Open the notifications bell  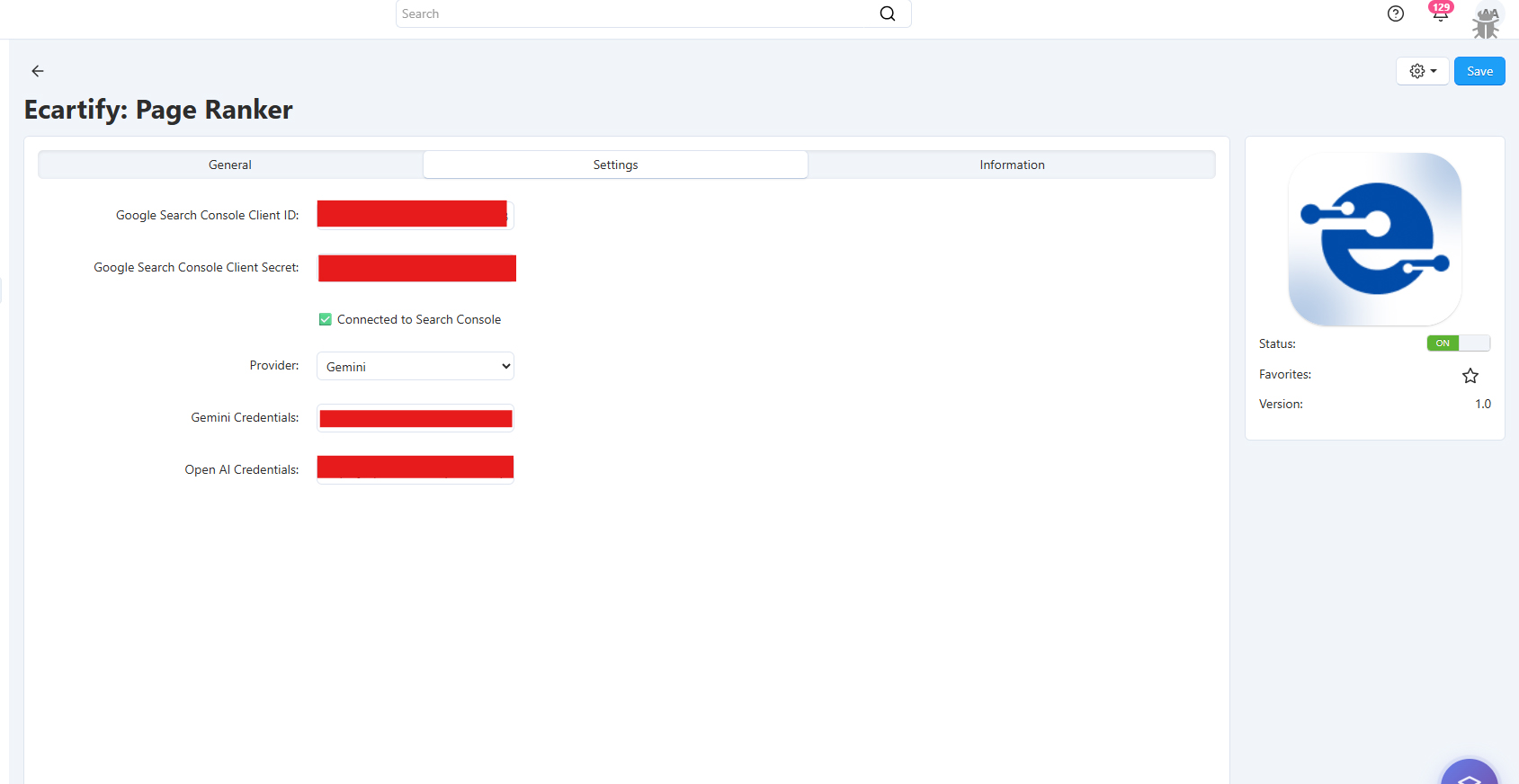(1440, 13)
